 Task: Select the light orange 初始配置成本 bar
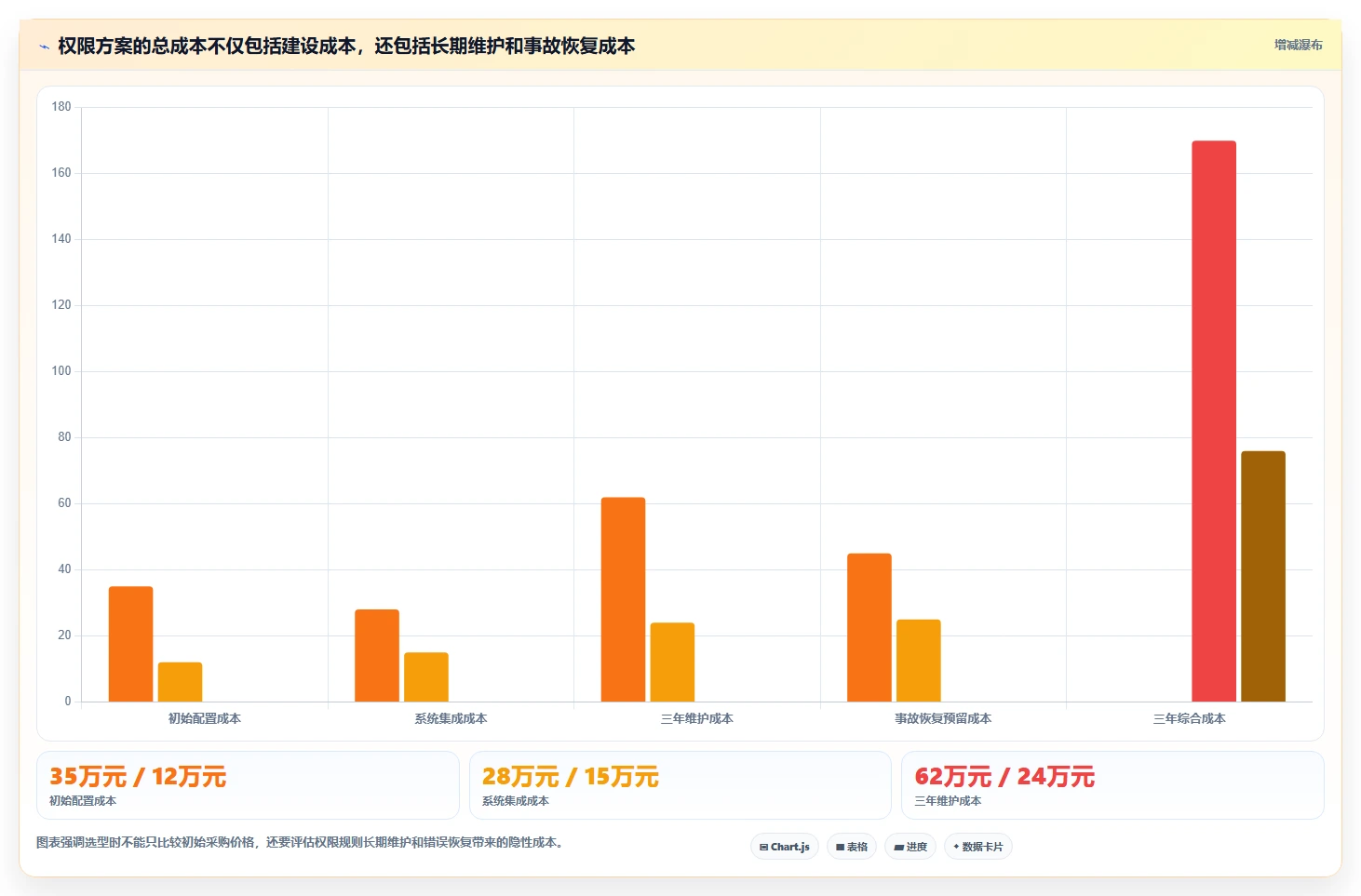coord(180,682)
